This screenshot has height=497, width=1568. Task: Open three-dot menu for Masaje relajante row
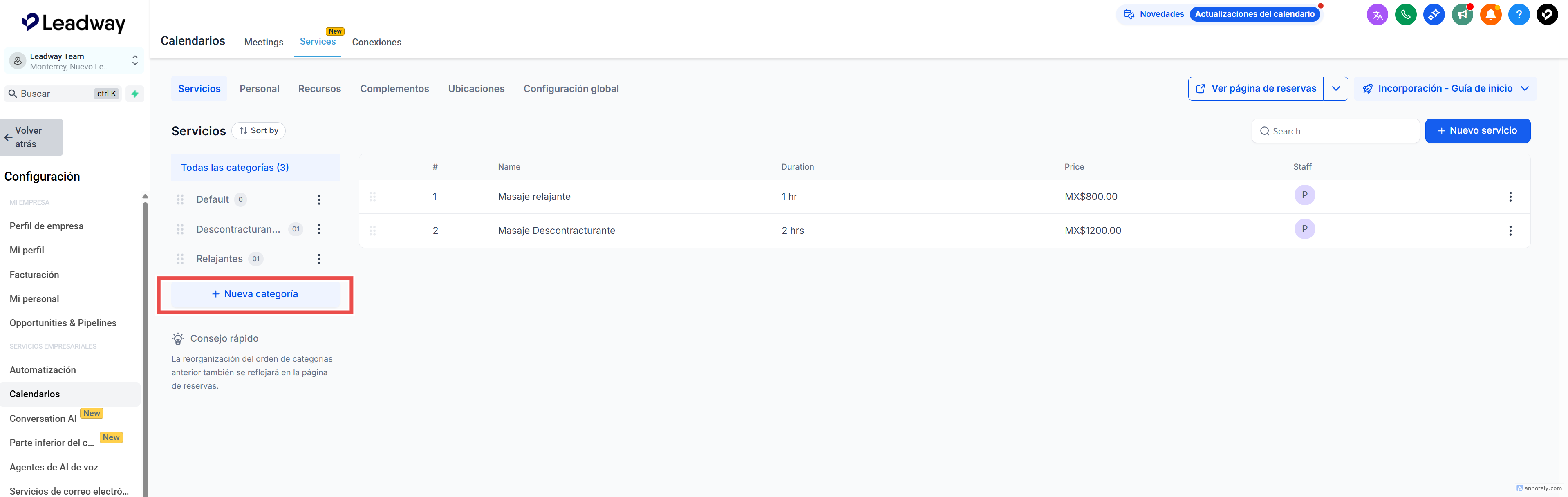tap(1510, 197)
